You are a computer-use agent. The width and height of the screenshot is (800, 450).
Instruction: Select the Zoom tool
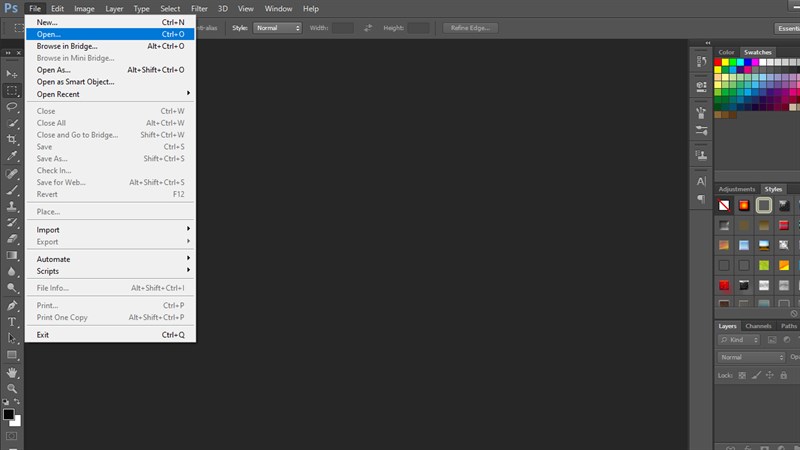(12, 389)
